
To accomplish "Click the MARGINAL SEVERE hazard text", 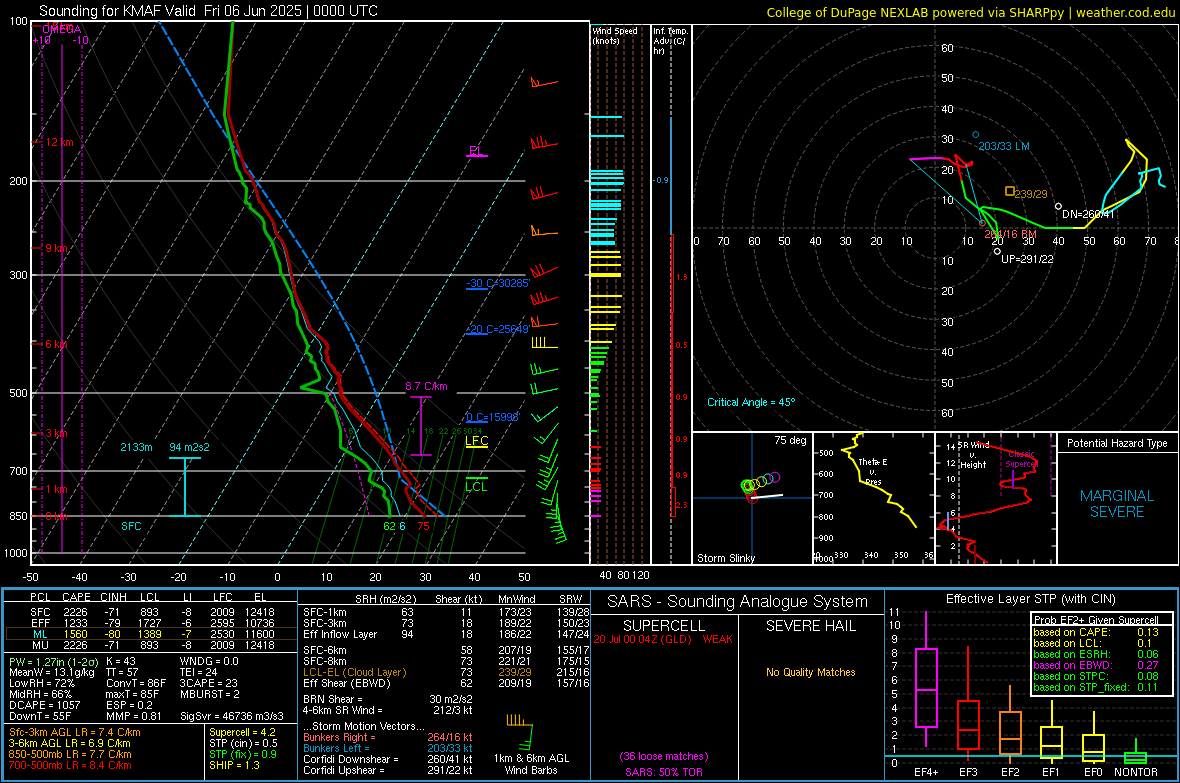I will click(1117, 504).
